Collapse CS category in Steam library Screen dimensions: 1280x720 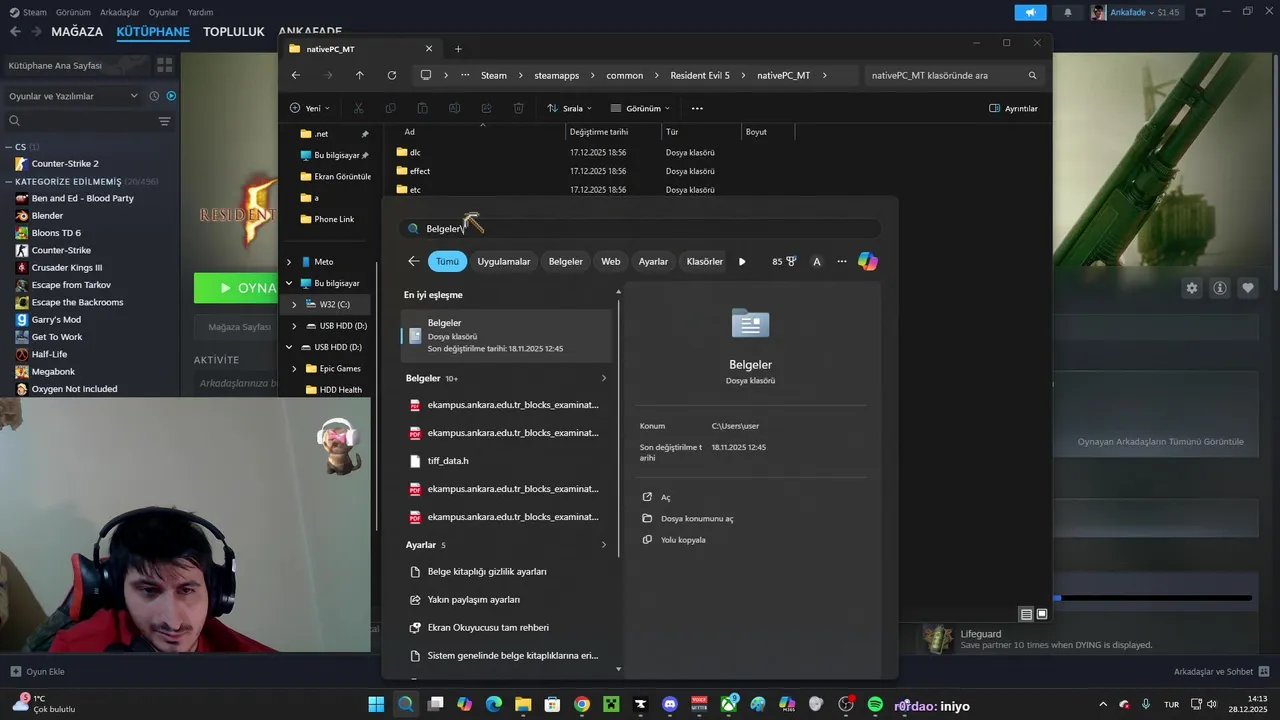8,147
